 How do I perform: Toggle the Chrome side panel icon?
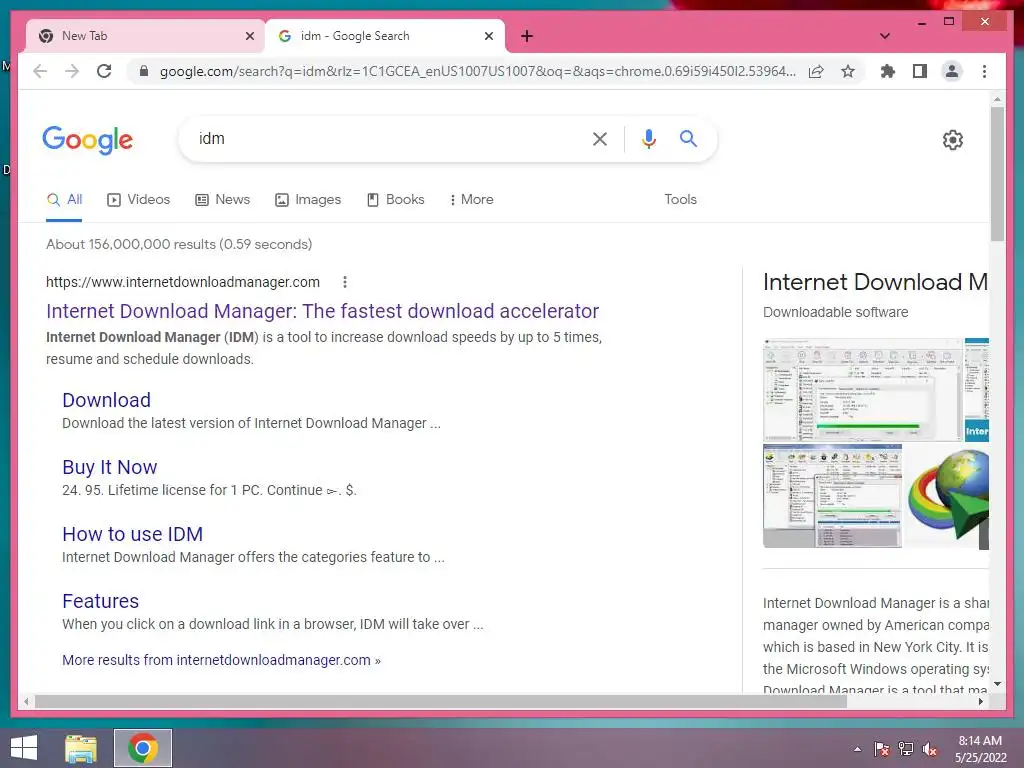click(x=920, y=71)
